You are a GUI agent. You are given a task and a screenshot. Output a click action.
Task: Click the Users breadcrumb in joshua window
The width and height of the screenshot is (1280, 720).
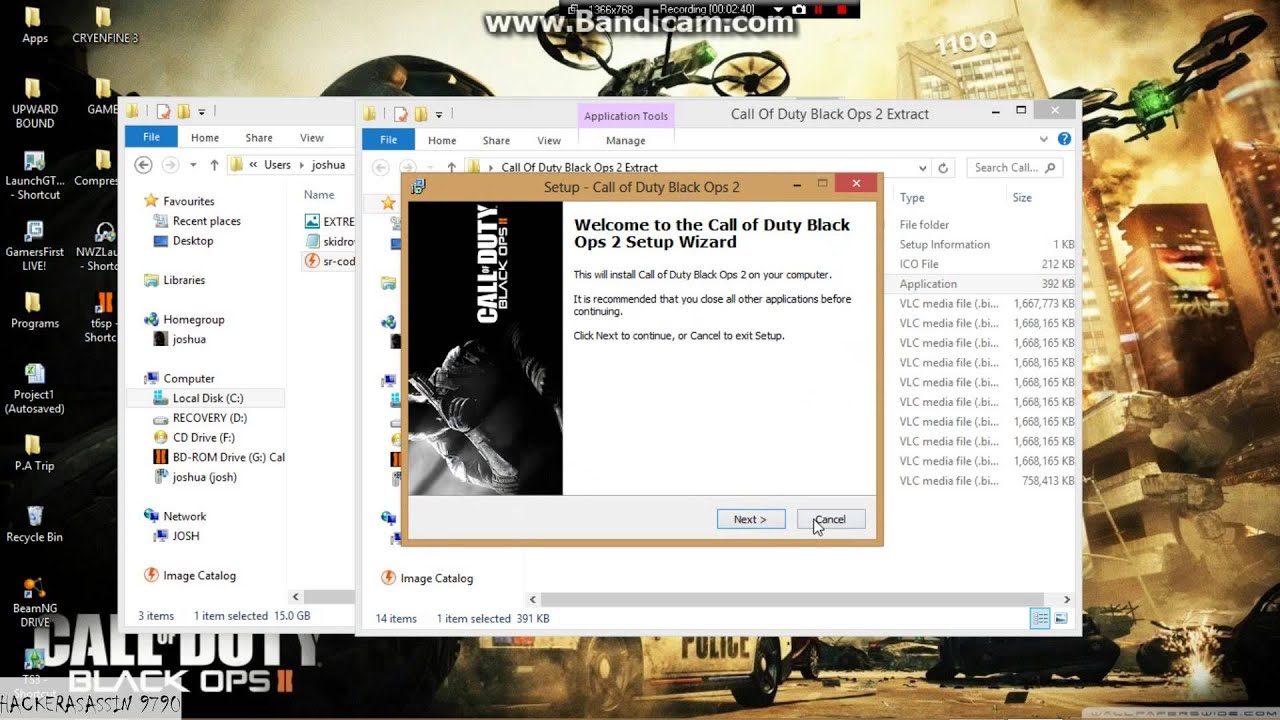277,165
